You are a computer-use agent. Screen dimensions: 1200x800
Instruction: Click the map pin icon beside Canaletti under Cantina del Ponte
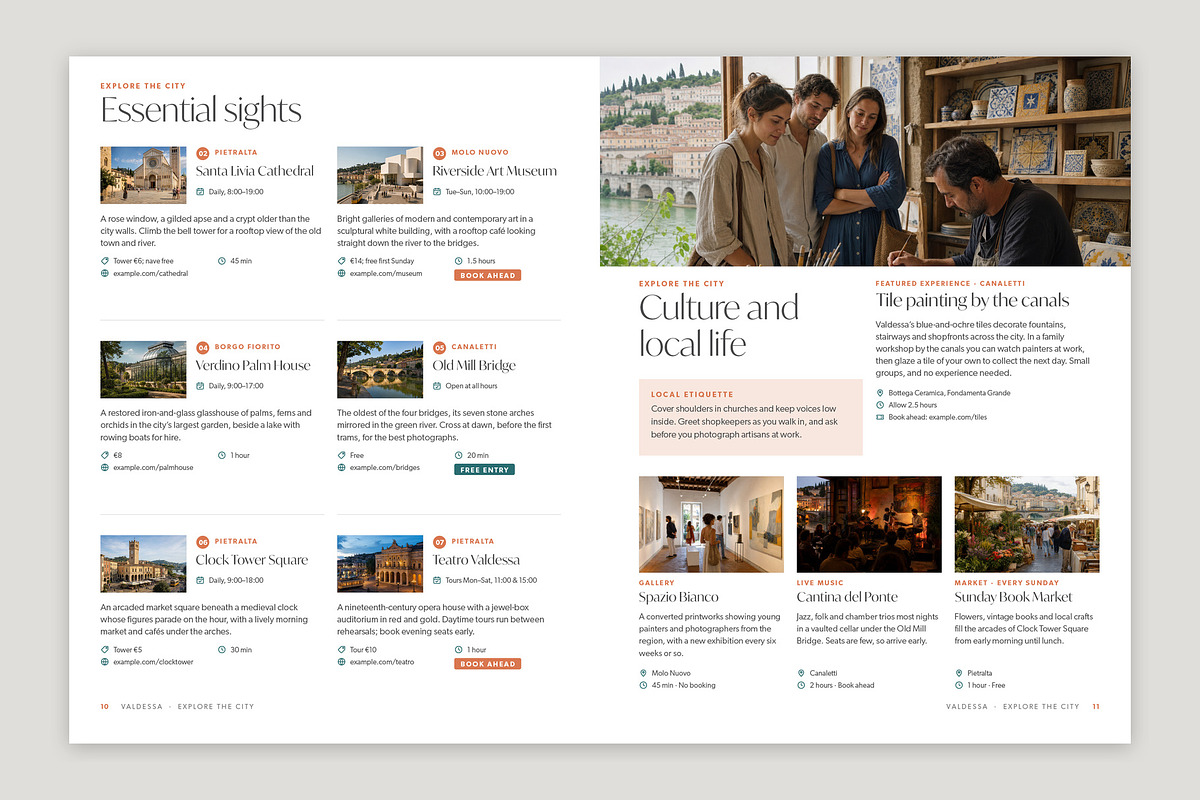click(801, 673)
